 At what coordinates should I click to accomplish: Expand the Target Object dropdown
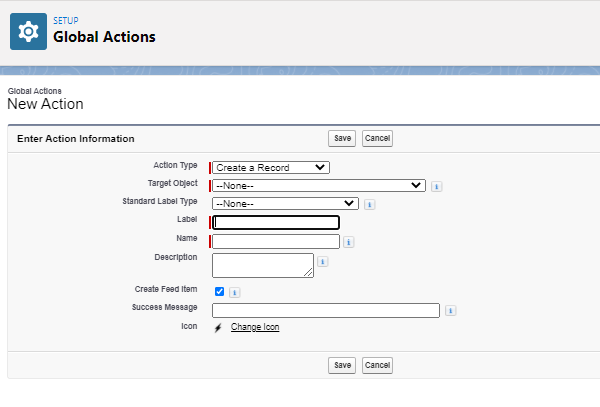[x=319, y=185]
